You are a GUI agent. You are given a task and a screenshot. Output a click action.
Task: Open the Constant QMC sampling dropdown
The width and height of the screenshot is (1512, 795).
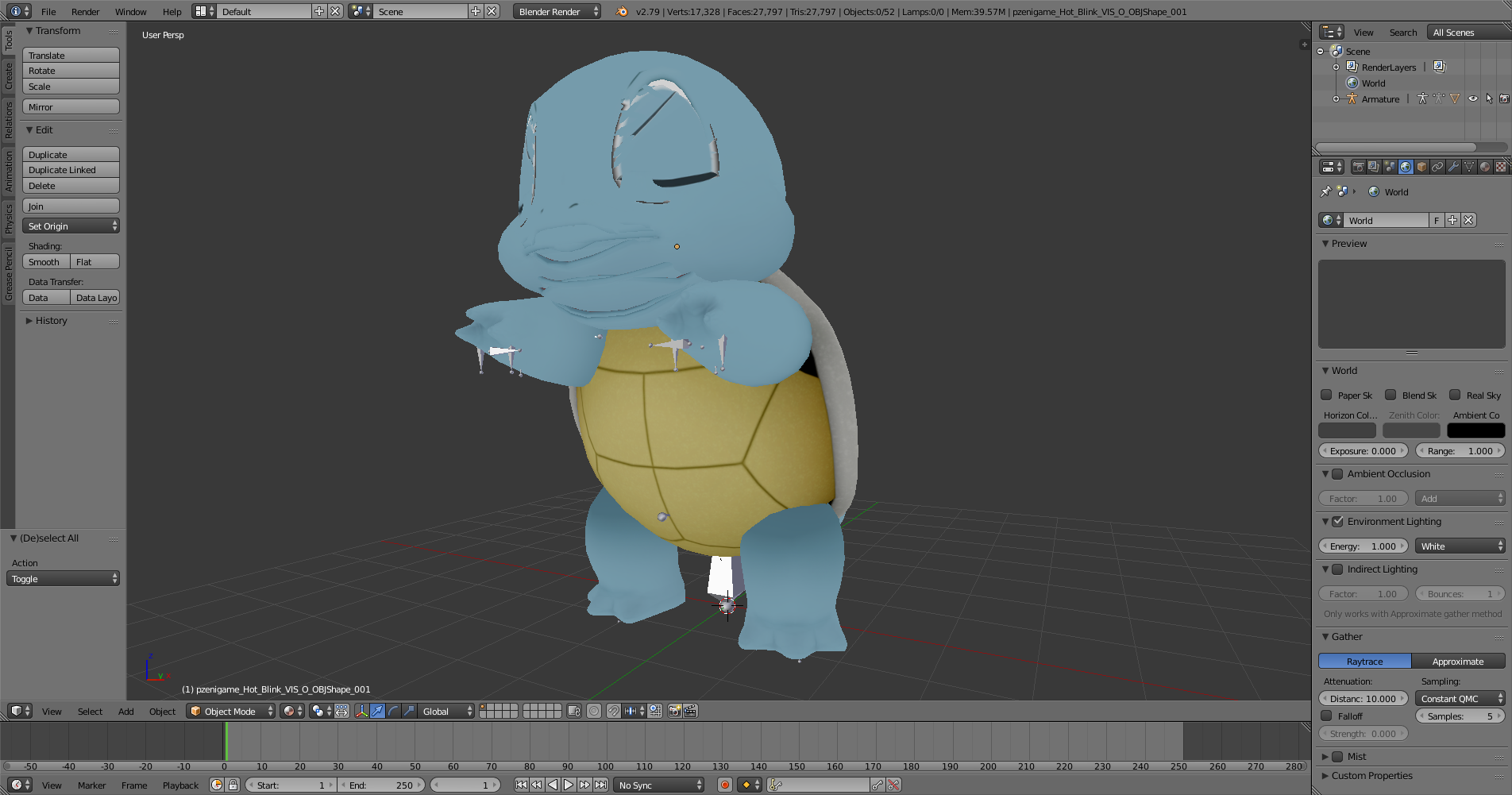click(1460, 698)
